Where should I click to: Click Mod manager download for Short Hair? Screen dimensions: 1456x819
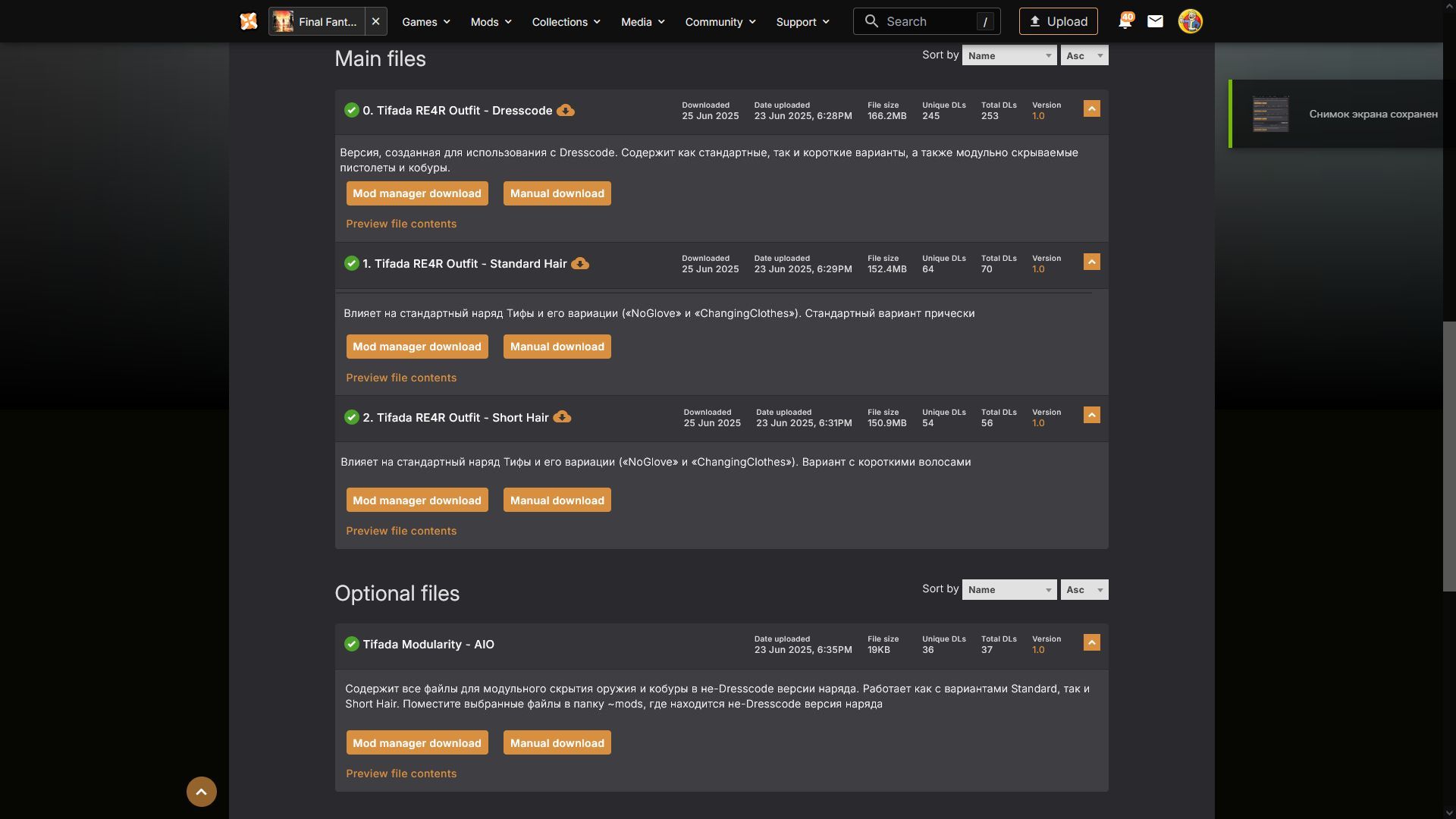click(x=417, y=500)
